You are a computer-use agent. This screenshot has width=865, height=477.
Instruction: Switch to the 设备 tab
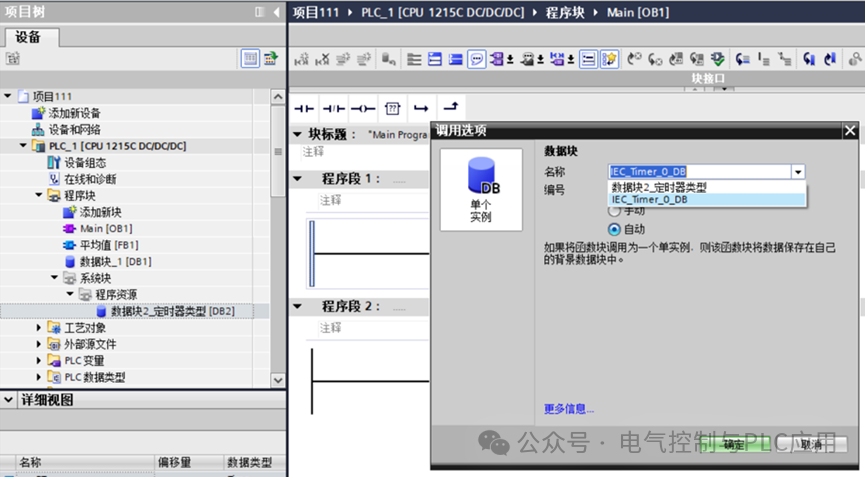(x=28, y=37)
